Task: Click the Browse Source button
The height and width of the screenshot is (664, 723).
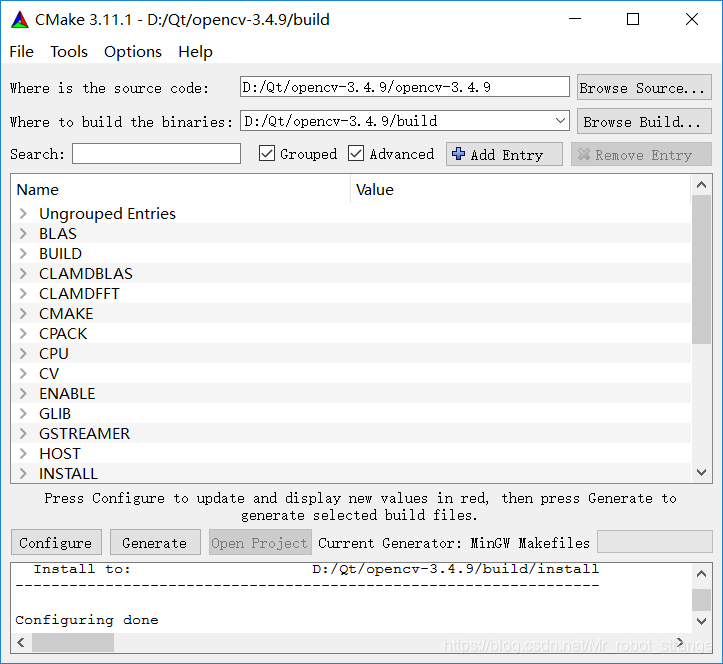Action: (644, 87)
